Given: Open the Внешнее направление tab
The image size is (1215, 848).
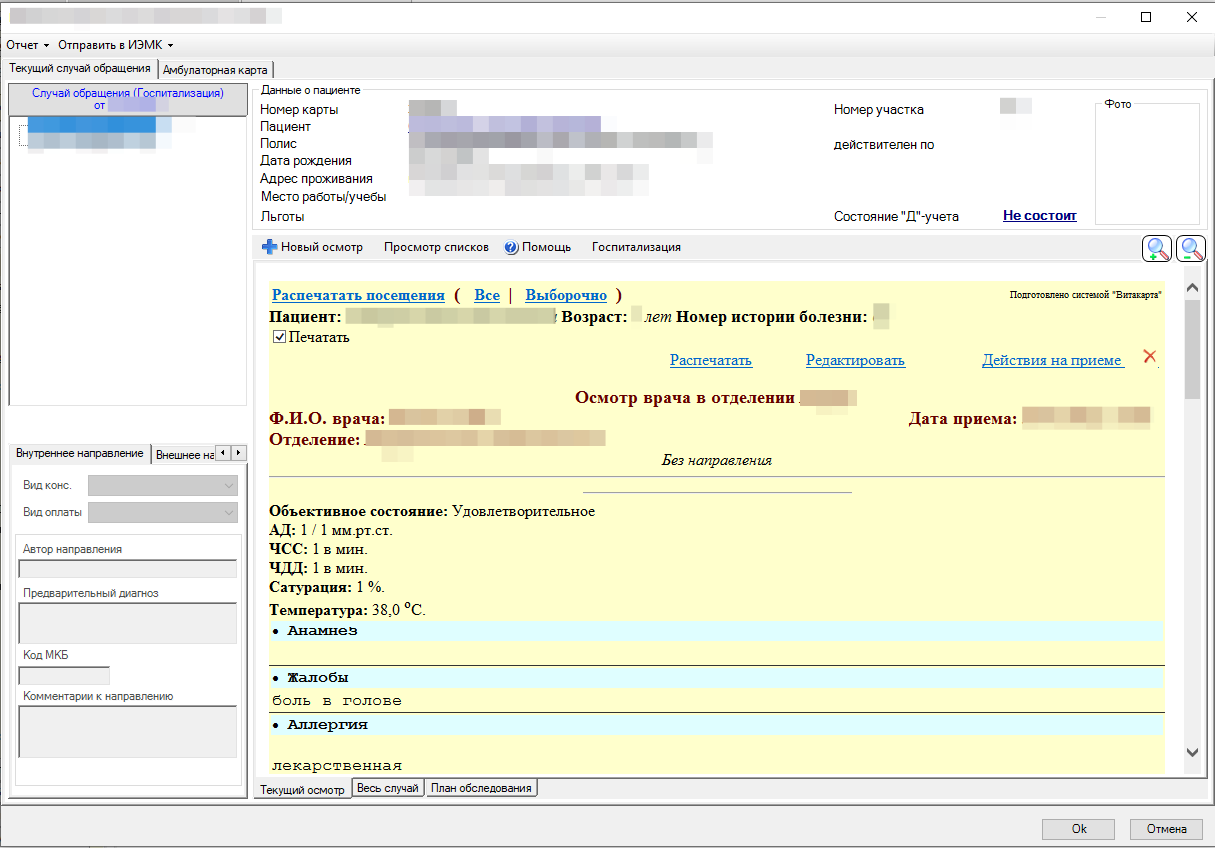Looking at the screenshot, I should (x=184, y=454).
